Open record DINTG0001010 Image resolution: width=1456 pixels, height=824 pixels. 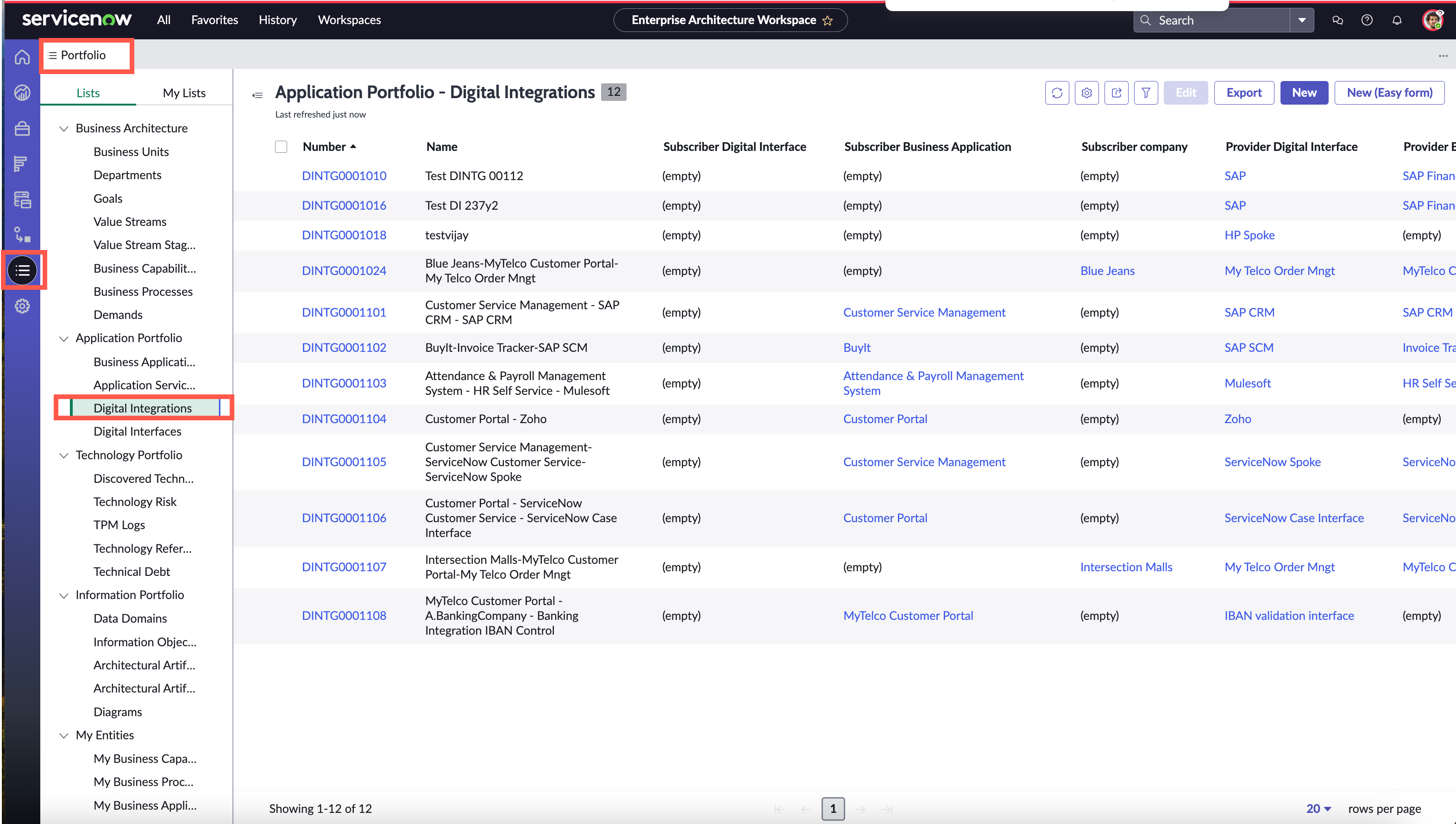(344, 176)
